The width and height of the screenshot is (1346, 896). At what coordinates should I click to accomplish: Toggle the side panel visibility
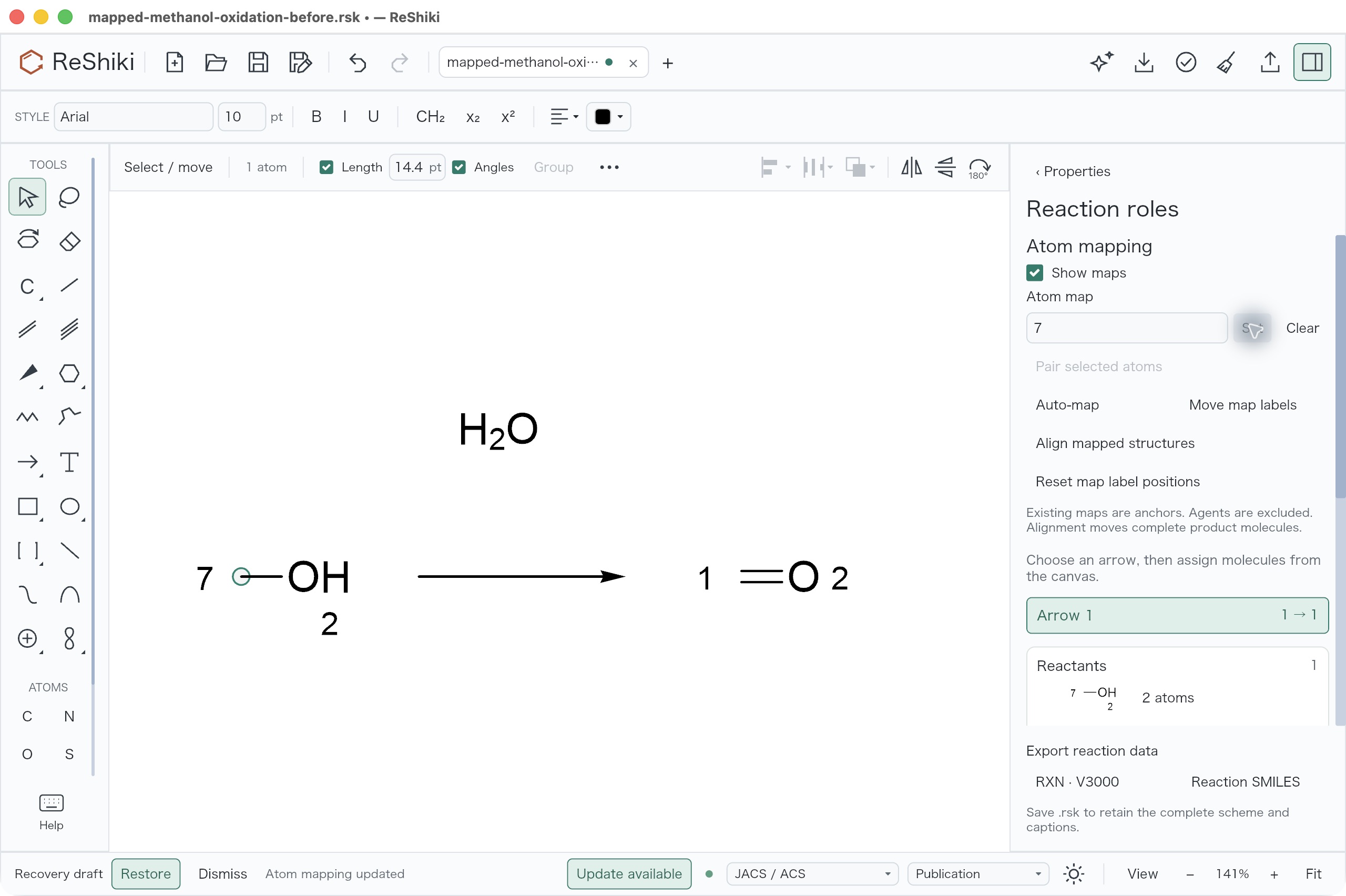pos(1312,62)
